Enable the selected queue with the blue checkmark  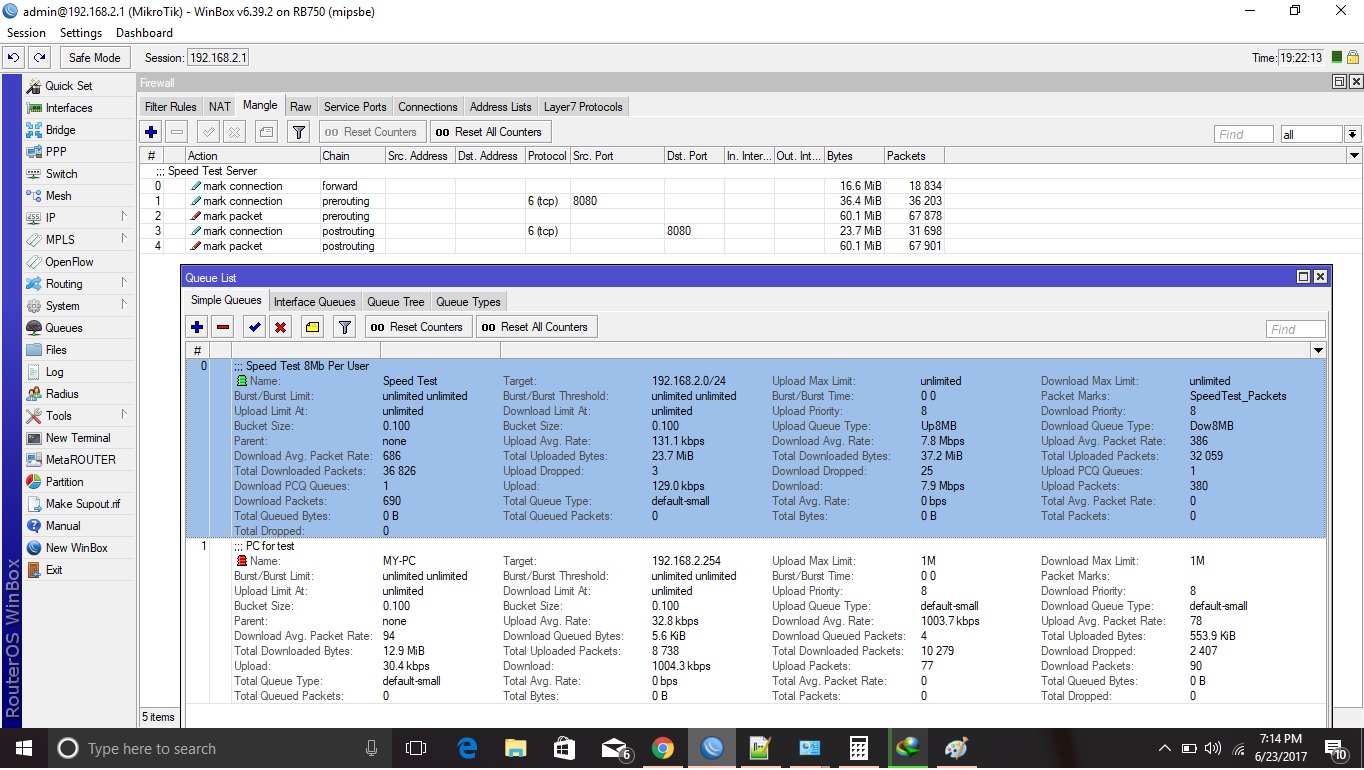(x=253, y=327)
